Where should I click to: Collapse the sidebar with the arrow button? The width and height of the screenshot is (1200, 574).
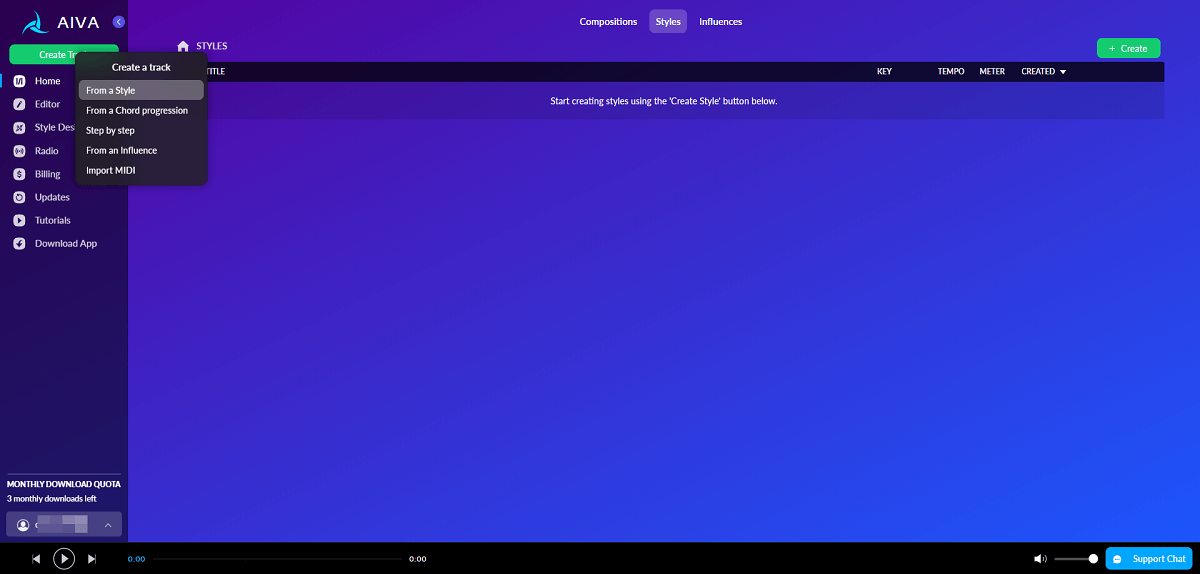pos(119,22)
